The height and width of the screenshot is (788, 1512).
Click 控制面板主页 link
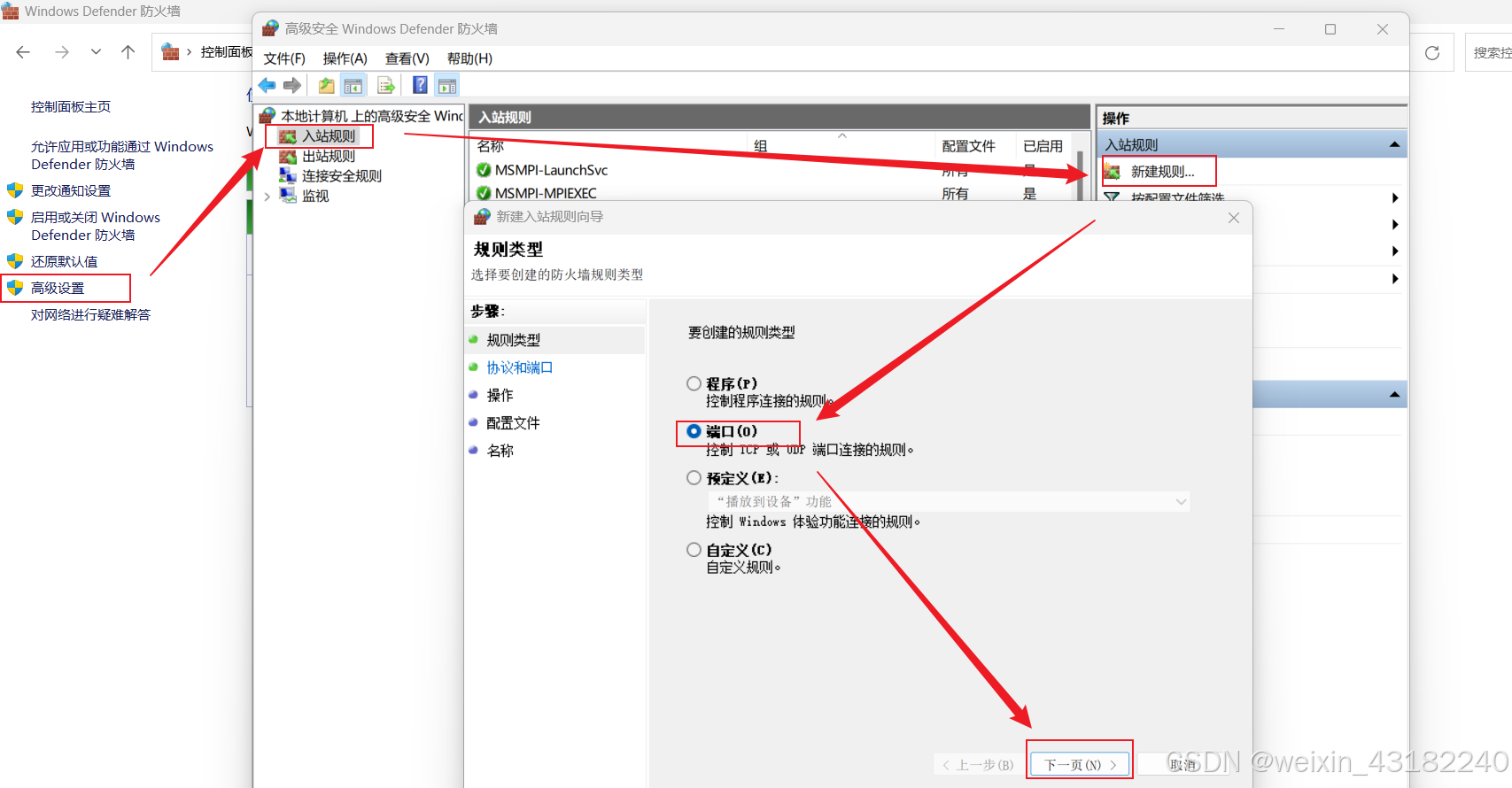pos(71,106)
